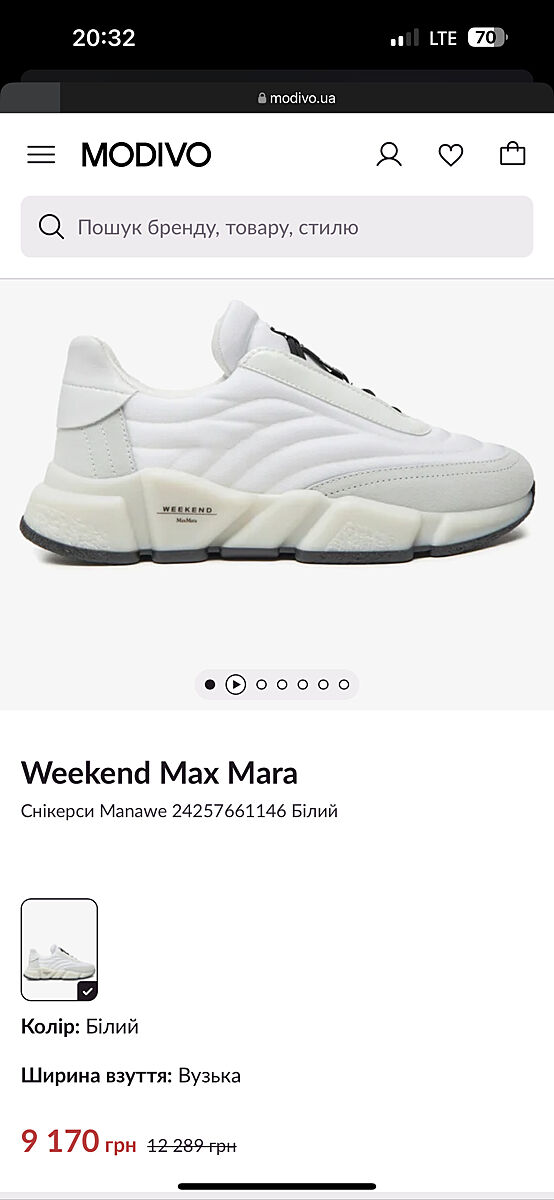The height and width of the screenshot is (1200, 554).
Task: Select the first gallery dot
Action: (x=210, y=685)
